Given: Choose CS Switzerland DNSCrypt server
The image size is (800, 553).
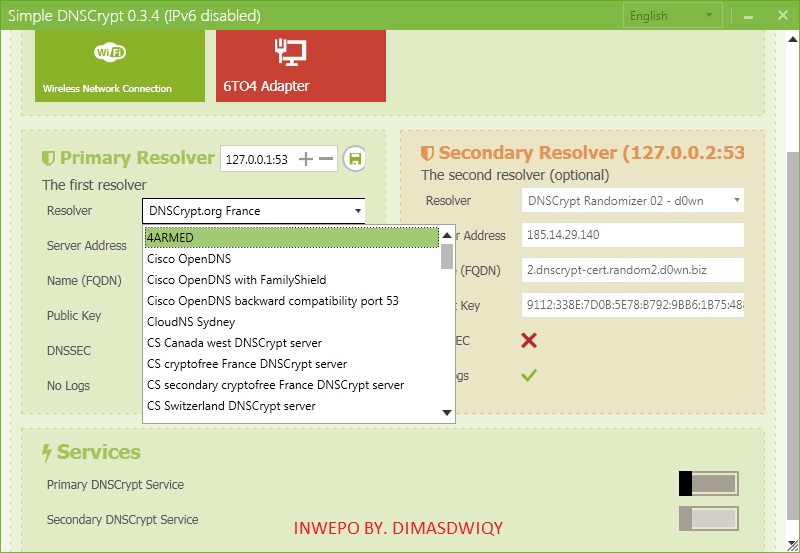Looking at the screenshot, I should pyautogui.click(x=292, y=406).
